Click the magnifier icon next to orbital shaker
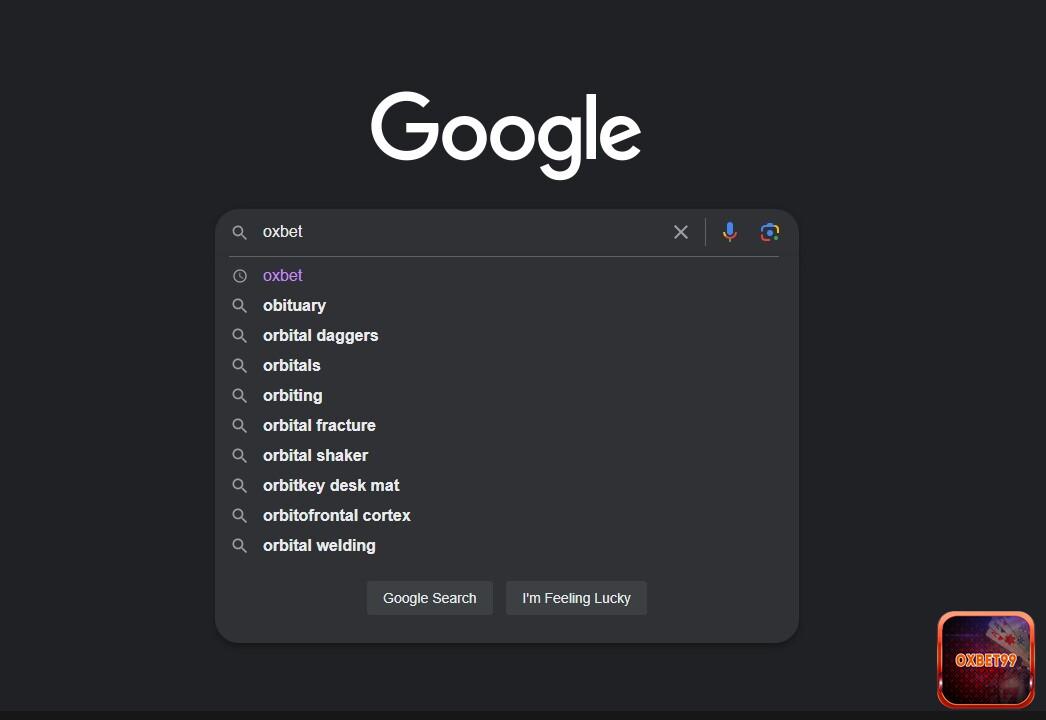 pos(240,455)
